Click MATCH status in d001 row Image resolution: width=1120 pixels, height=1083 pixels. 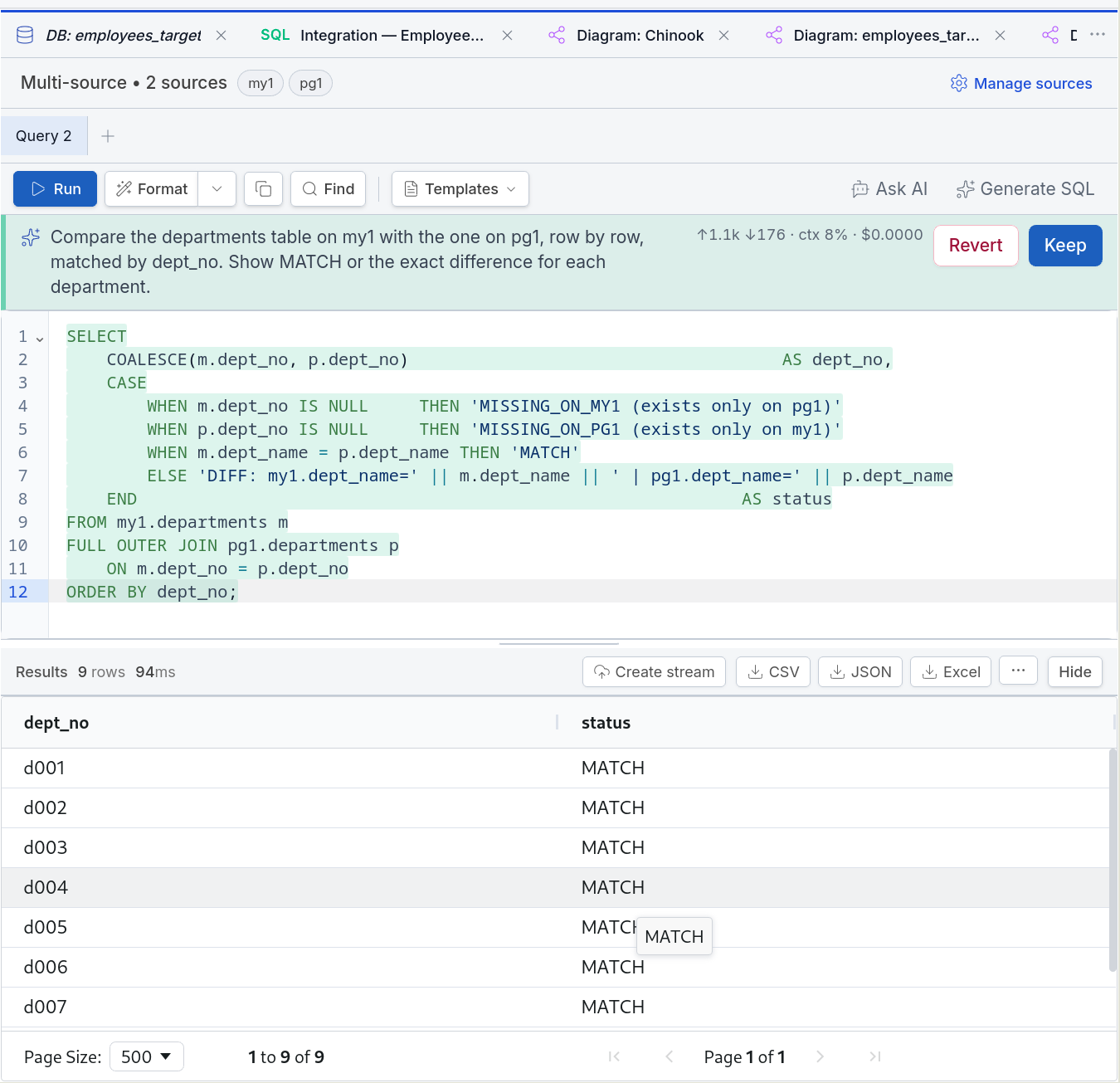coord(613,768)
